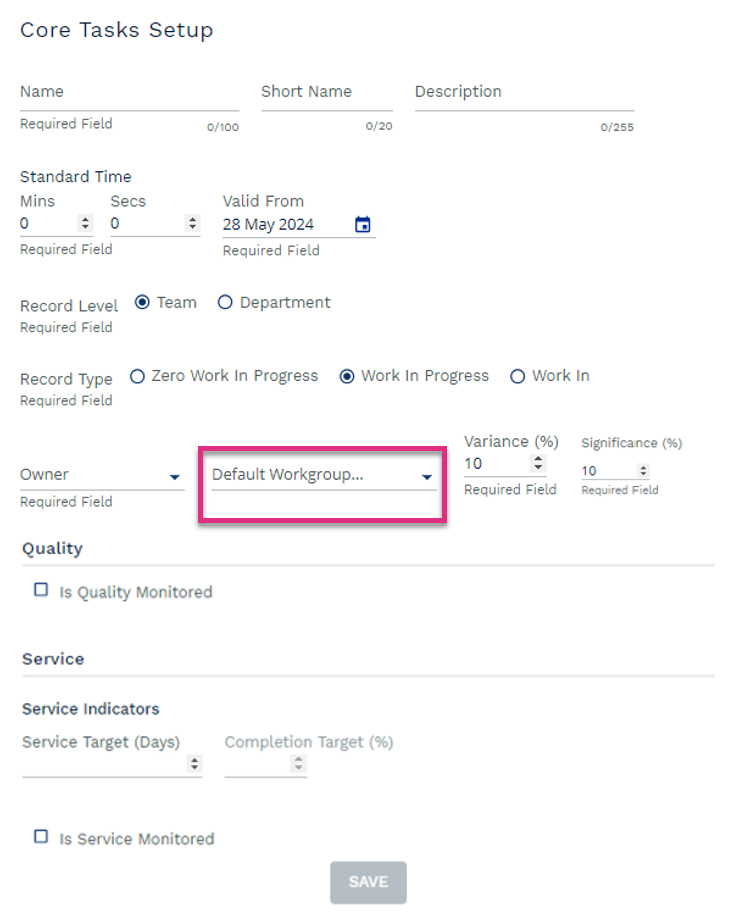The image size is (734, 918).
Task: Select the Work In record type
Action: 517,377
